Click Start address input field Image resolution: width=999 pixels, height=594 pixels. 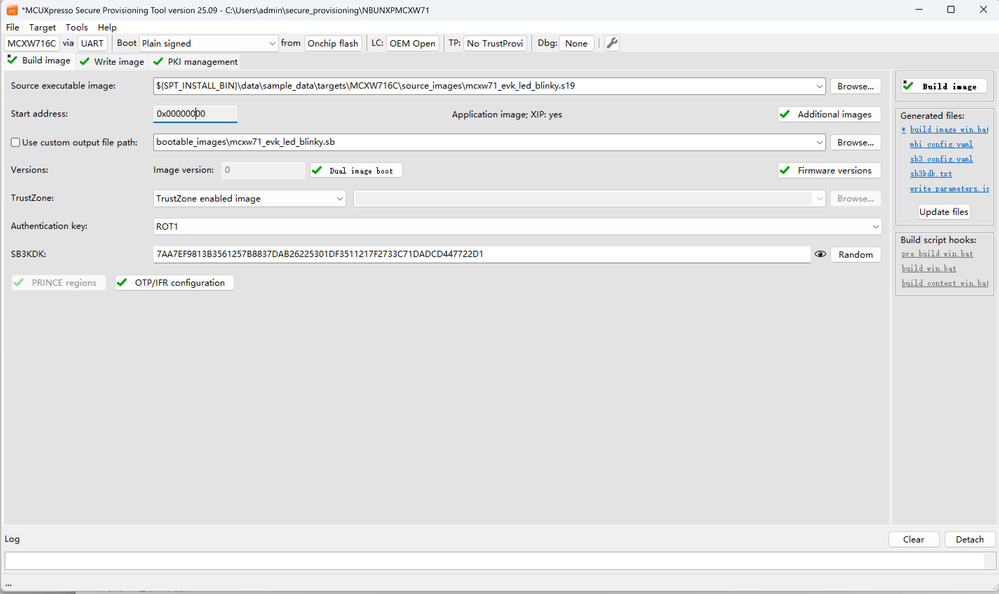tap(195, 114)
